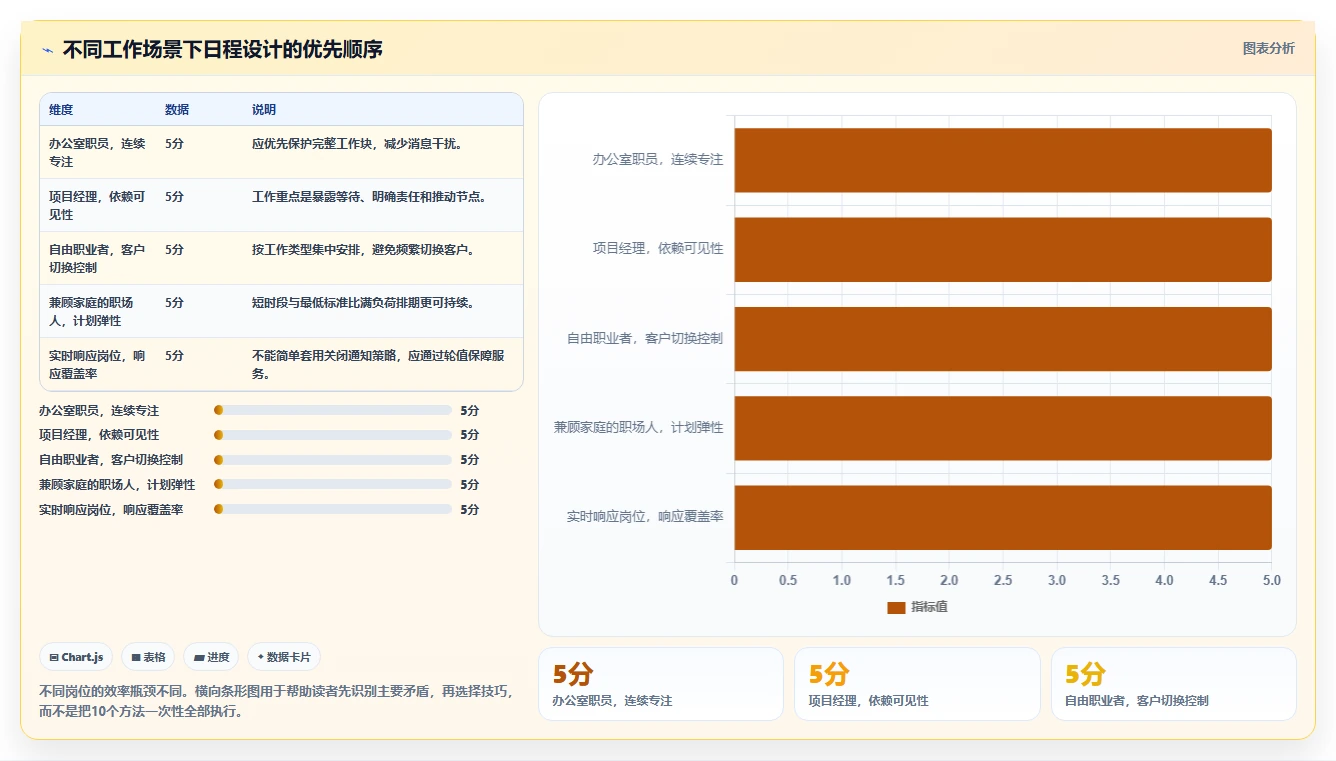Open the 5分 card for 项目经理，依赖可见性

click(x=917, y=684)
